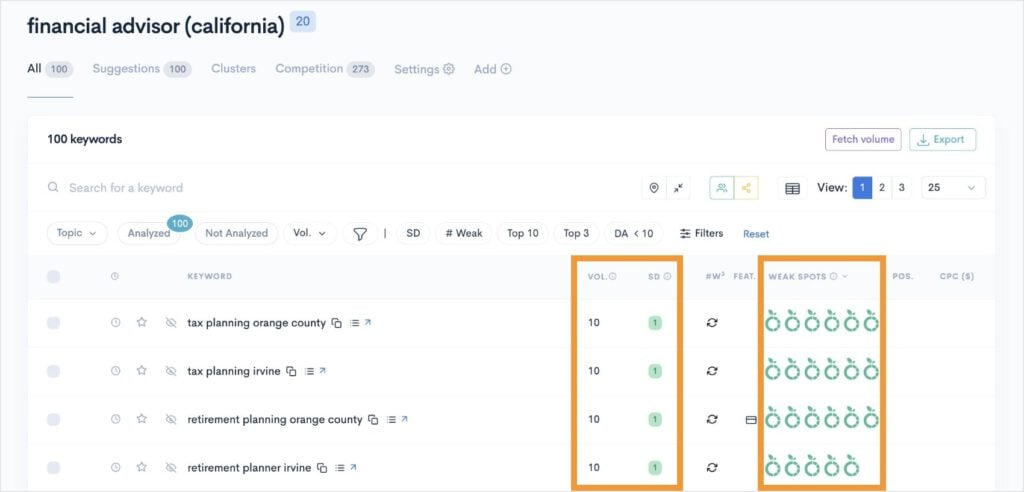Toggle the select-all keywords checkbox in header

click(53, 276)
